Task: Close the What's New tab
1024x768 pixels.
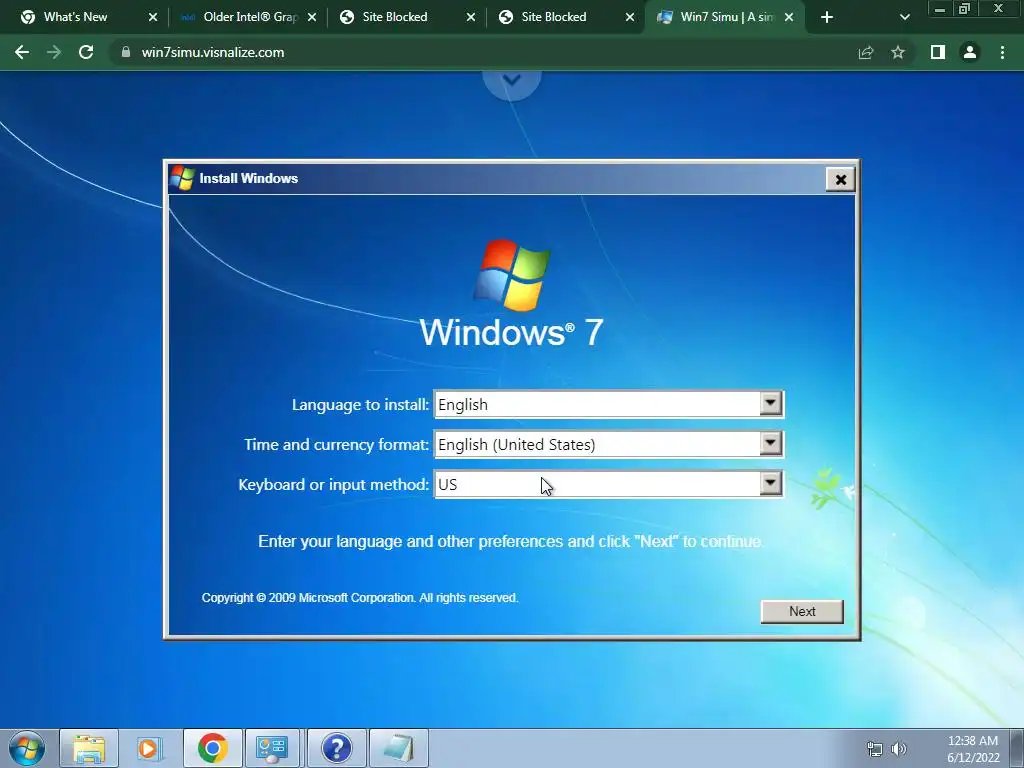Action: coord(153,17)
